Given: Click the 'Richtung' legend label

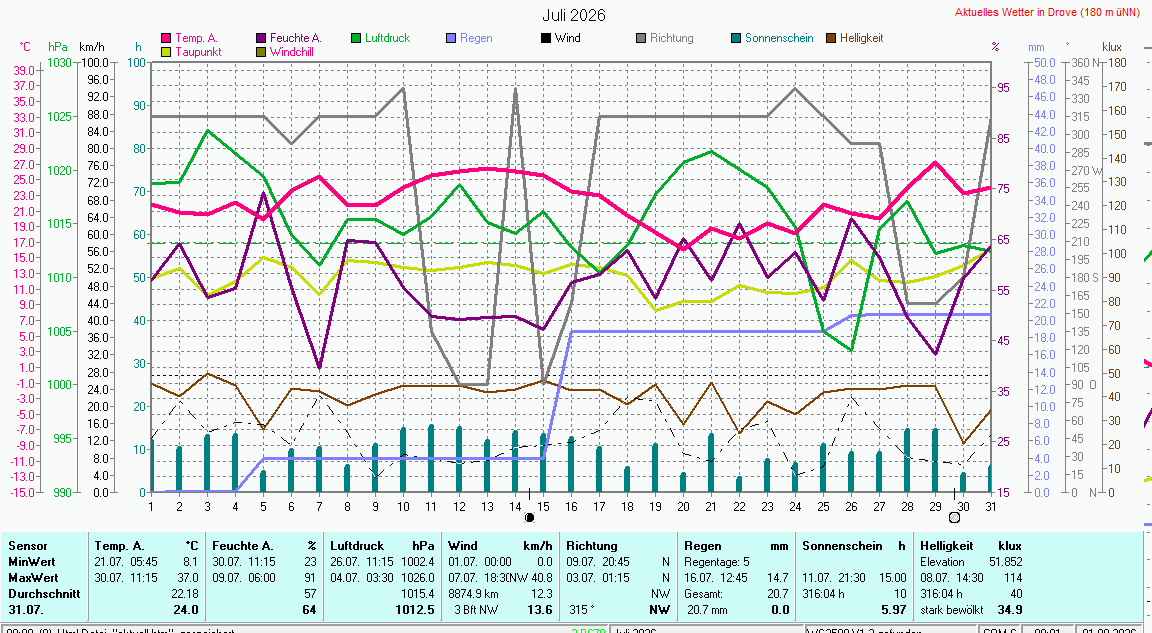Looking at the screenshot, I should pos(672,38).
